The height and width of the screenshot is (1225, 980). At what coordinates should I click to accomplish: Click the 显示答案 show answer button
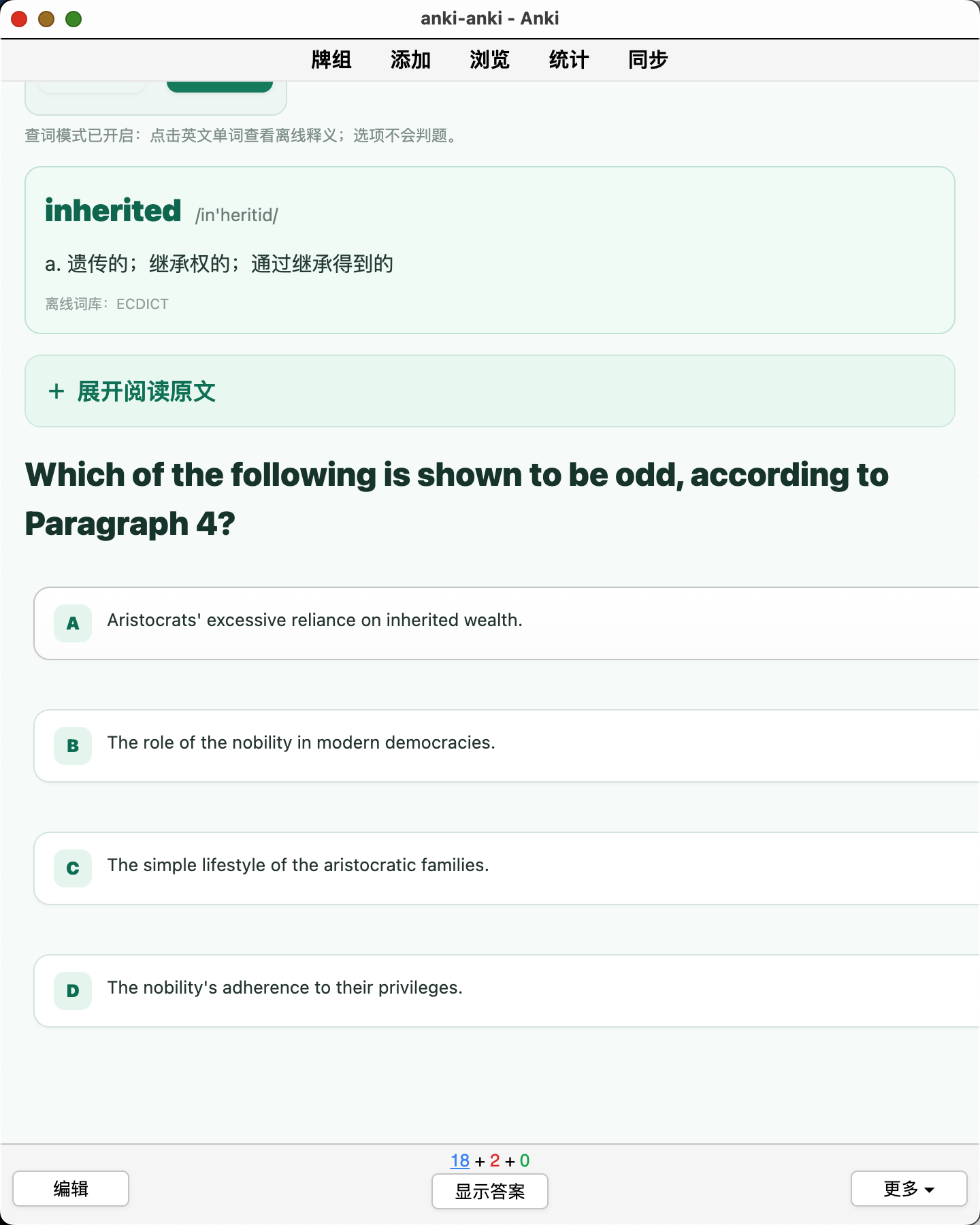pos(490,1192)
